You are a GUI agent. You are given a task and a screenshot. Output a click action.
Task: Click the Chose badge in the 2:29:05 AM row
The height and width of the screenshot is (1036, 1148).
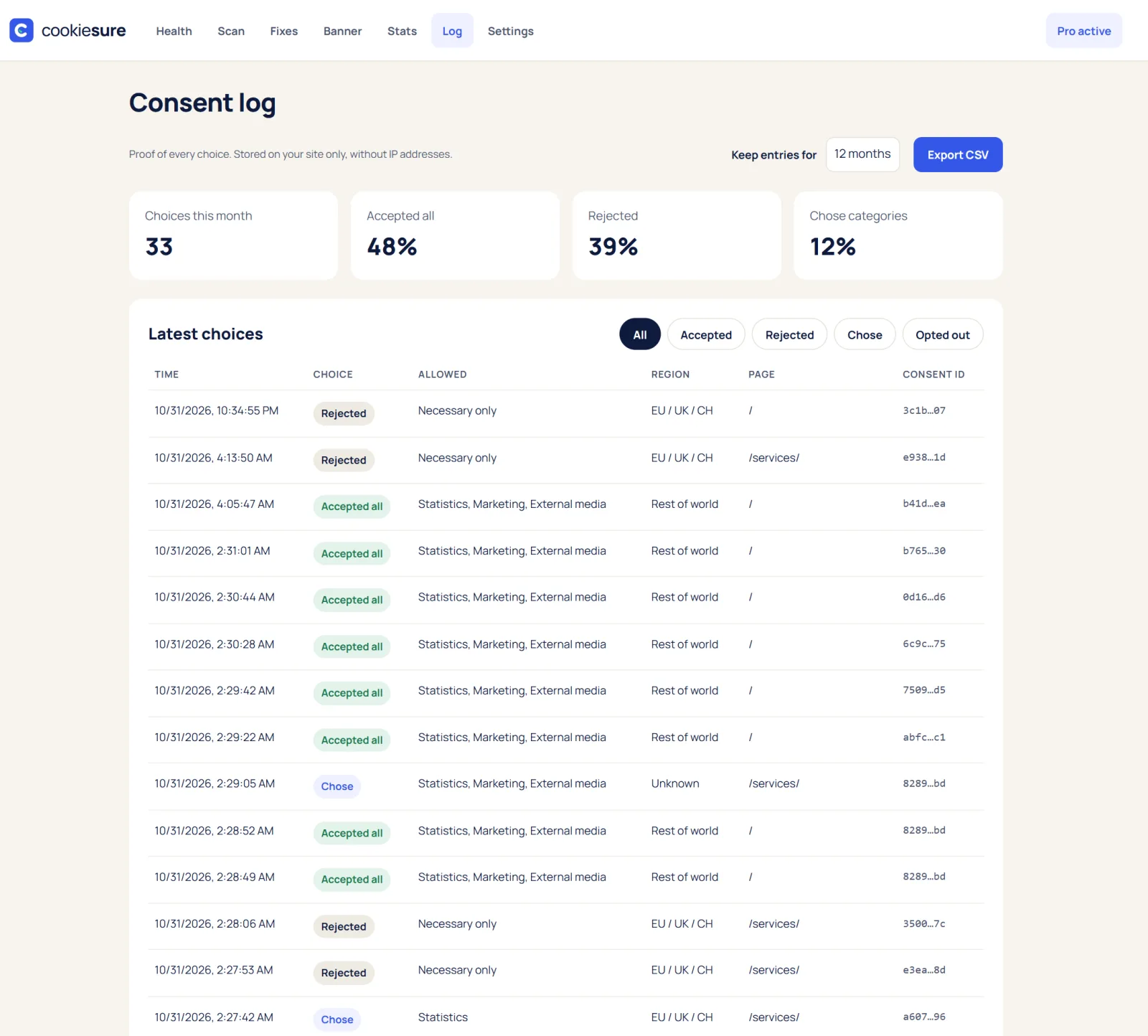(337, 786)
